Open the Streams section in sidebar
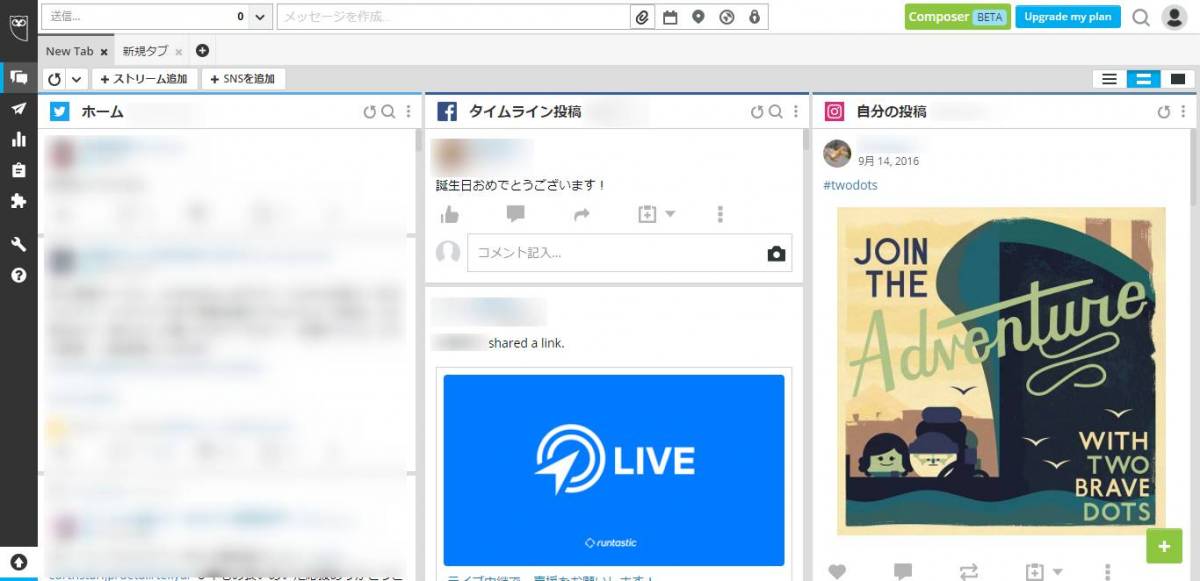Viewport: 1200px width, 581px height. (x=18, y=78)
